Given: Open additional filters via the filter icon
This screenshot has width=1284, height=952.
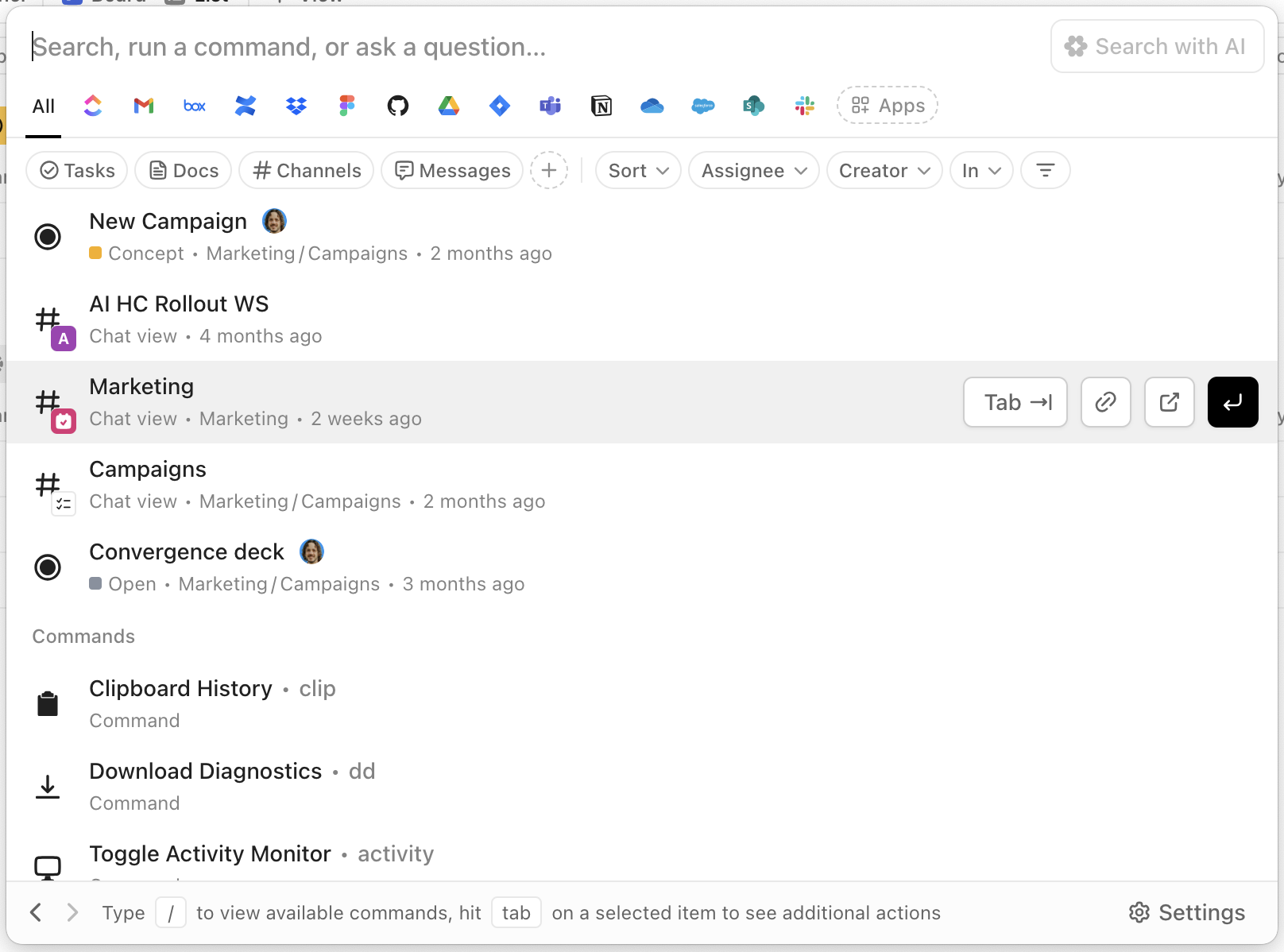Looking at the screenshot, I should pyautogui.click(x=1045, y=170).
